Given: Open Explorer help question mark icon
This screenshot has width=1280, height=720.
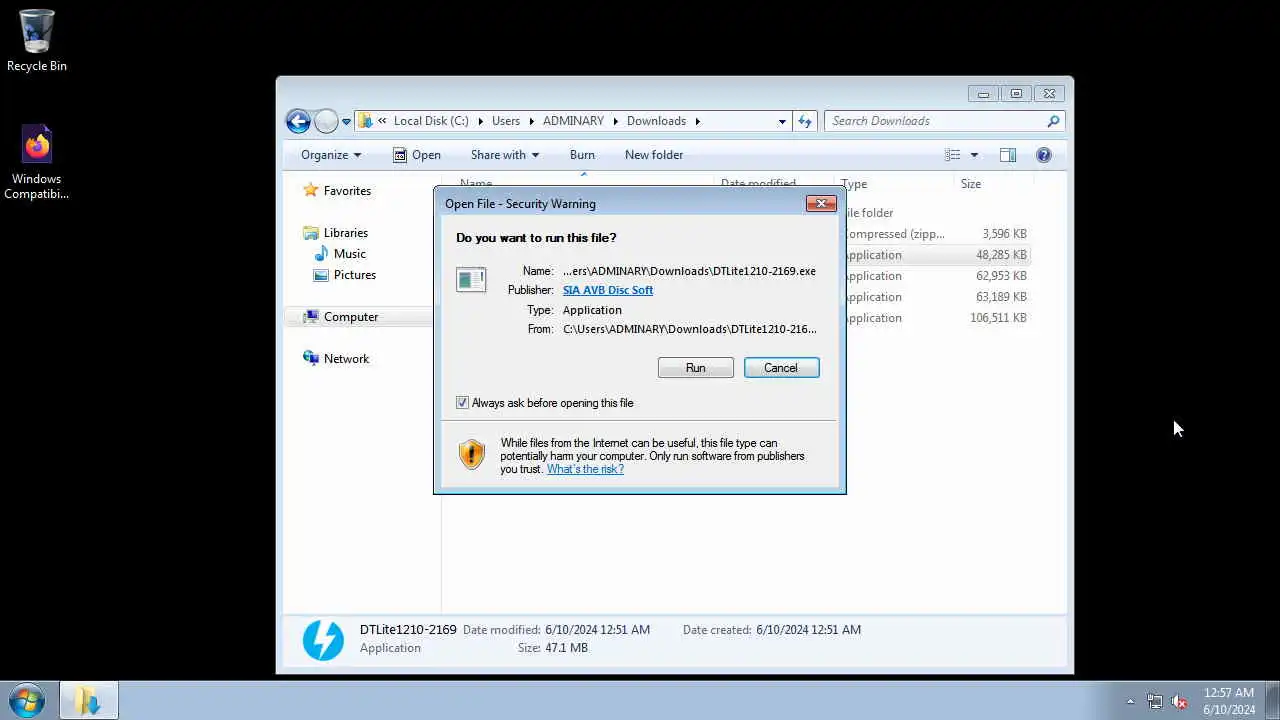Looking at the screenshot, I should [1044, 155].
